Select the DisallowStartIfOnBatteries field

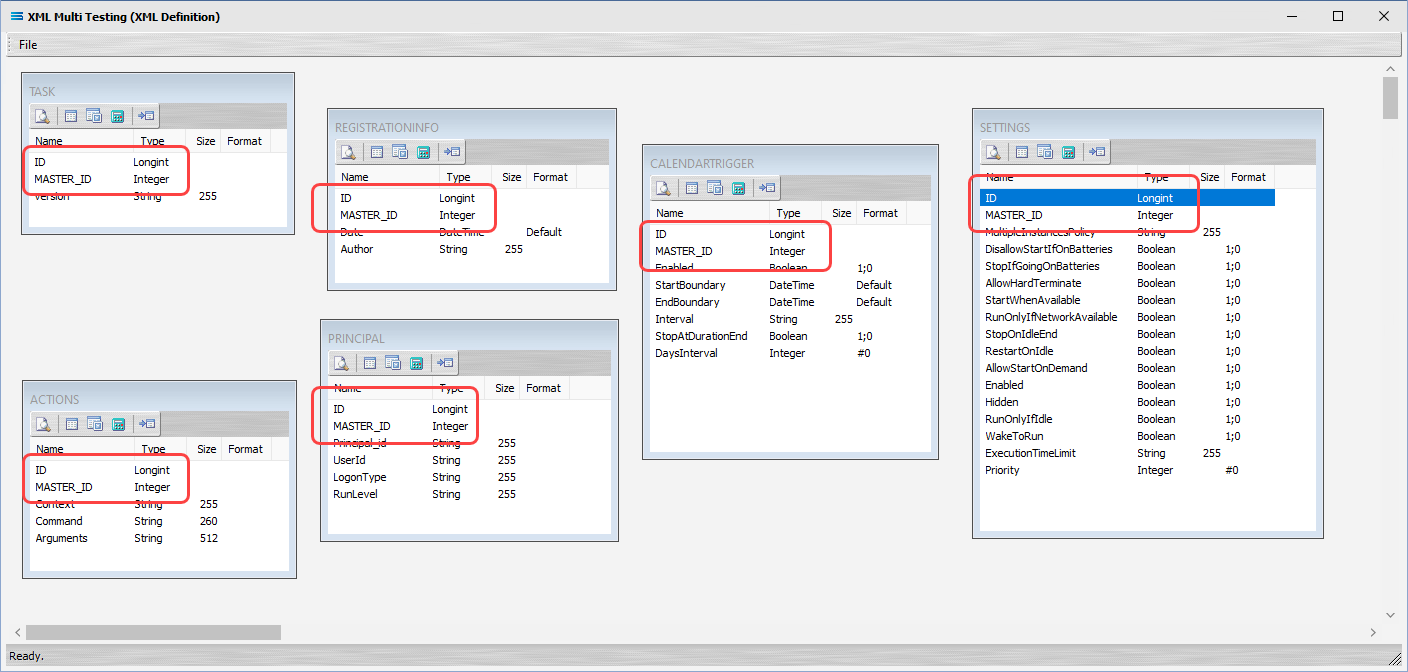[x=1127, y=249]
